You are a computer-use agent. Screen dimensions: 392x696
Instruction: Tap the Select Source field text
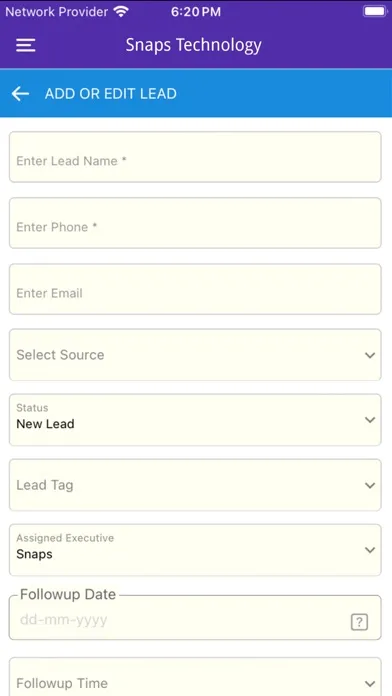click(60, 355)
